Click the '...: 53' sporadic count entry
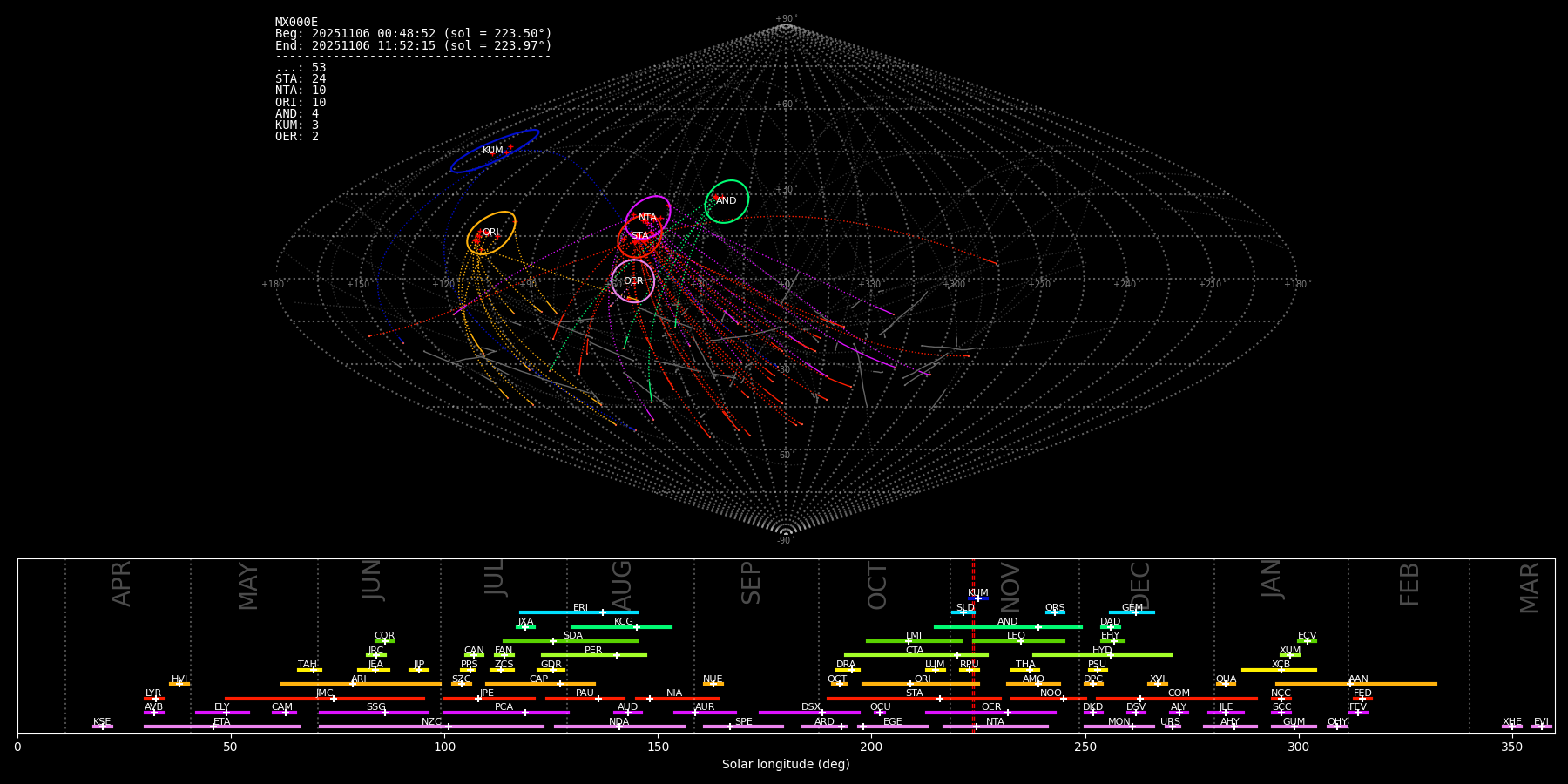Image resolution: width=1568 pixels, height=784 pixels. click(x=301, y=68)
